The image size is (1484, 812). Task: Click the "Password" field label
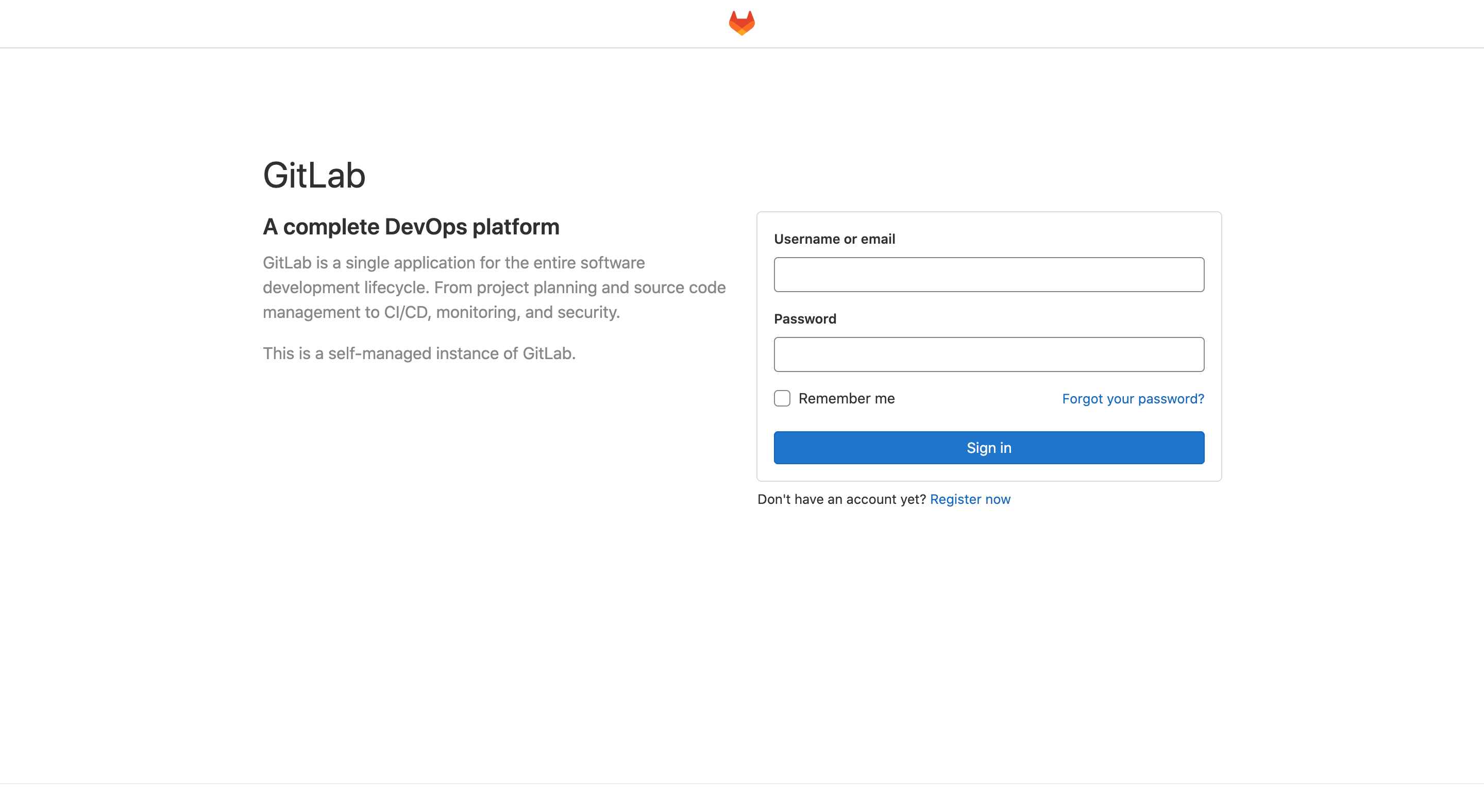pyautogui.click(x=805, y=319)
